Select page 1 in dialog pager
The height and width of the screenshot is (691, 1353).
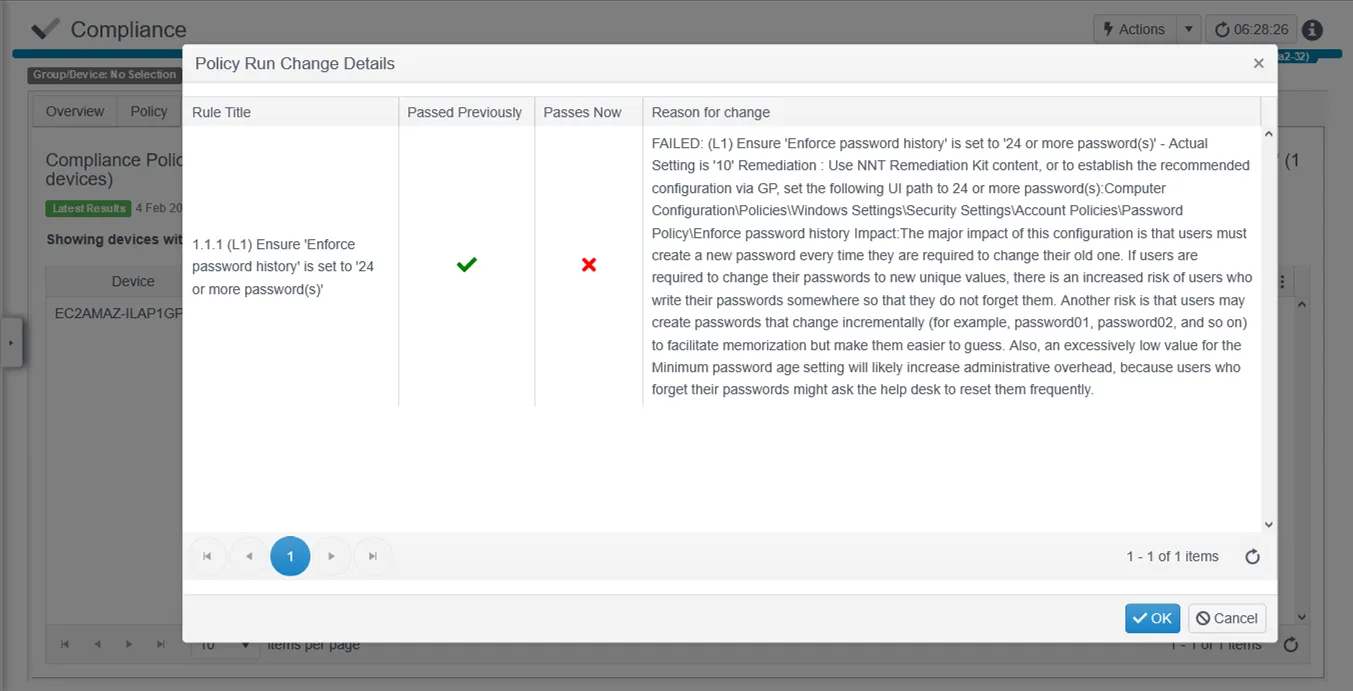click(290, 556)
